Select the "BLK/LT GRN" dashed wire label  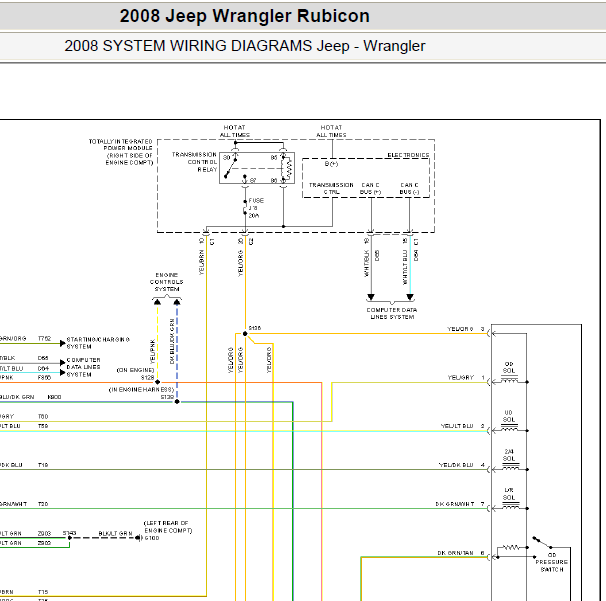coord(115,533)
